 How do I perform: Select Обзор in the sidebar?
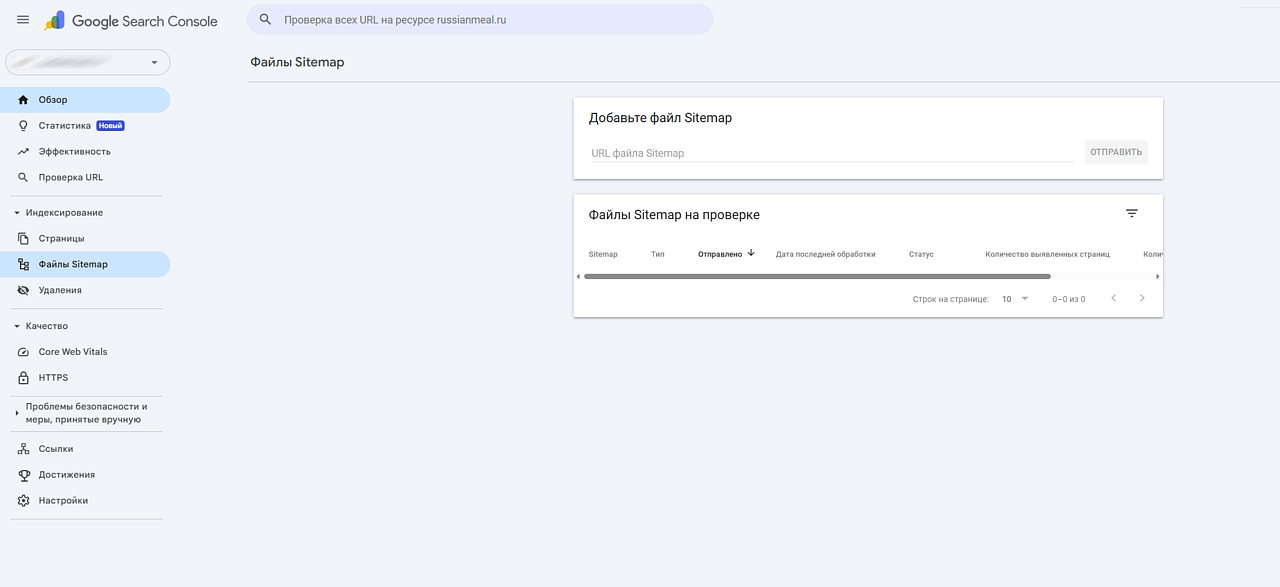click(x=53, y=100)
